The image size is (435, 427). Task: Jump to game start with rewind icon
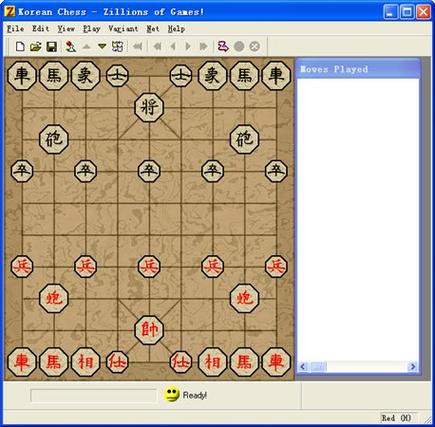pos(137,47)
